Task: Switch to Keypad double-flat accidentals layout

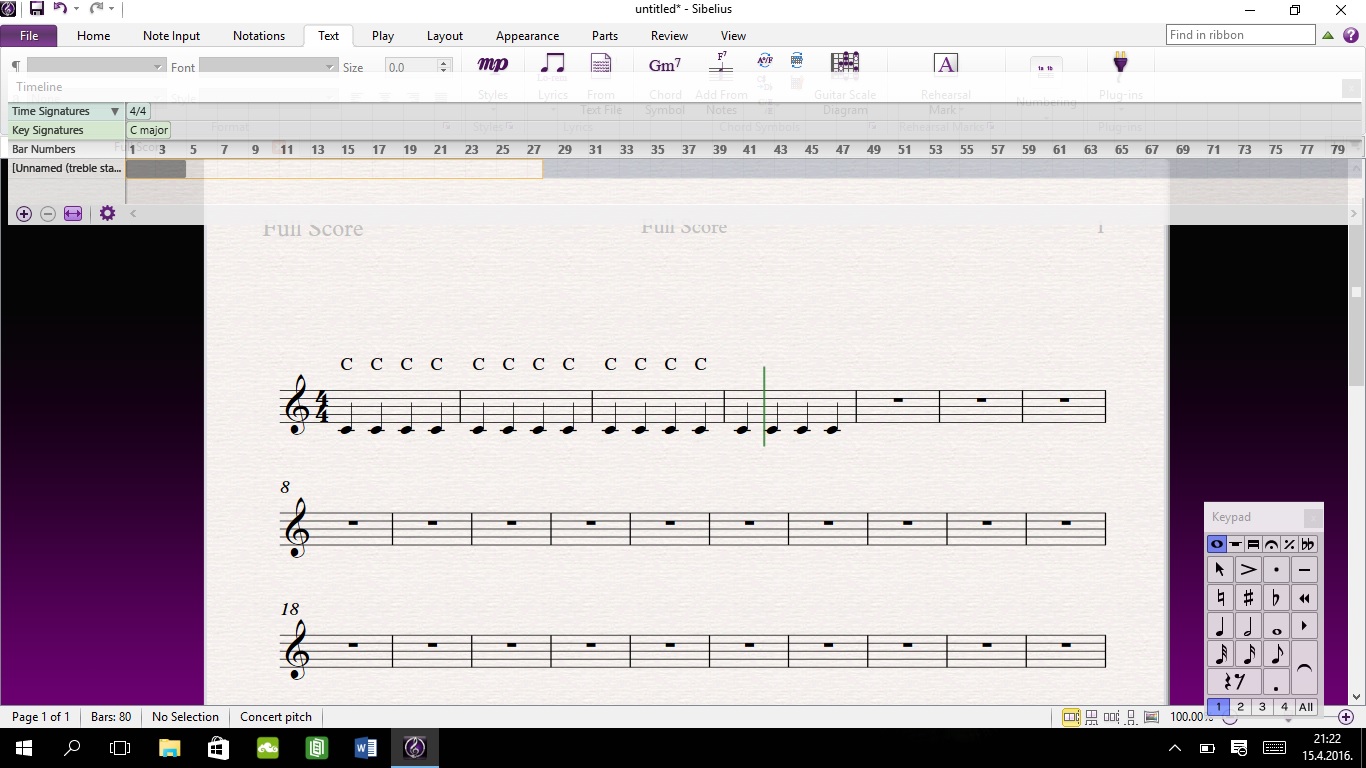Action: pyautogui.click(x=1308, y=545)
